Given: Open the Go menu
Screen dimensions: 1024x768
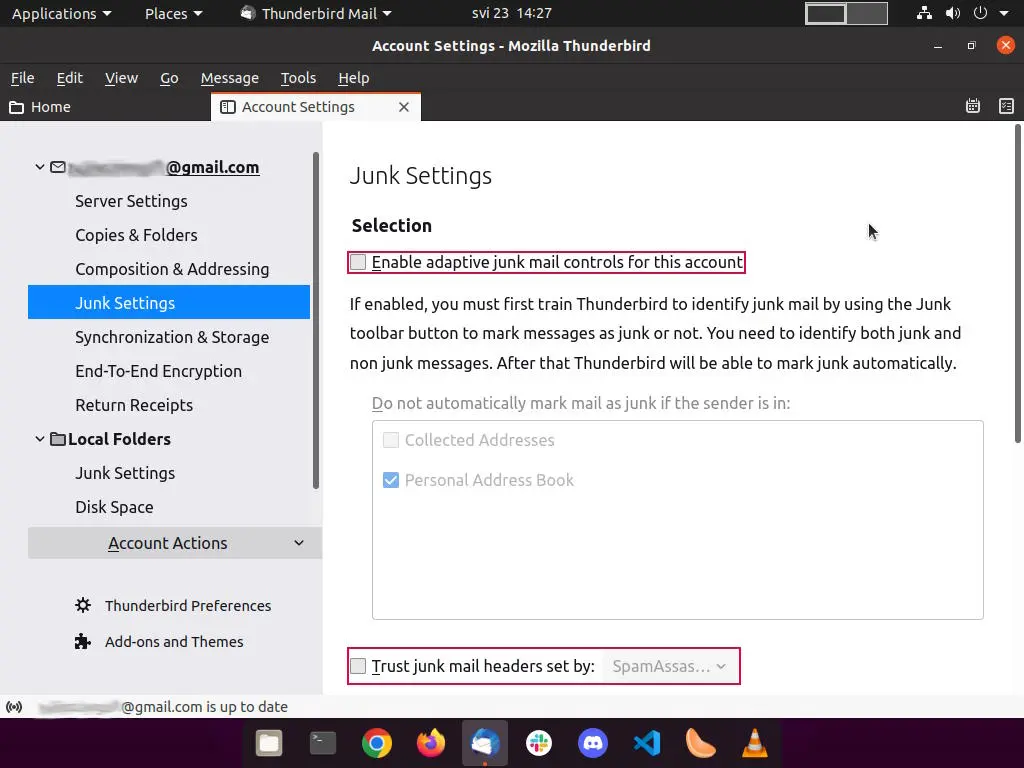Looking at the screenshot, I should pyautogui.click(x=169, y=78).
